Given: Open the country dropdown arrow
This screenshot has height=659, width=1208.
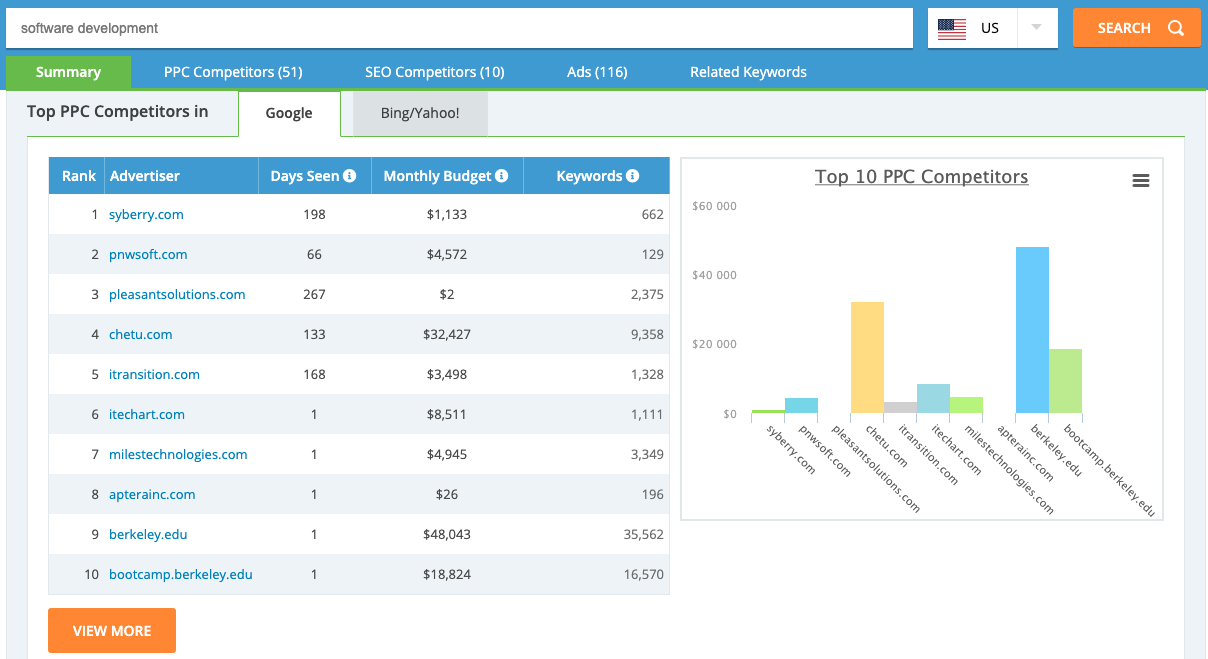Looking at the screenshot, I should point(1037,28).
